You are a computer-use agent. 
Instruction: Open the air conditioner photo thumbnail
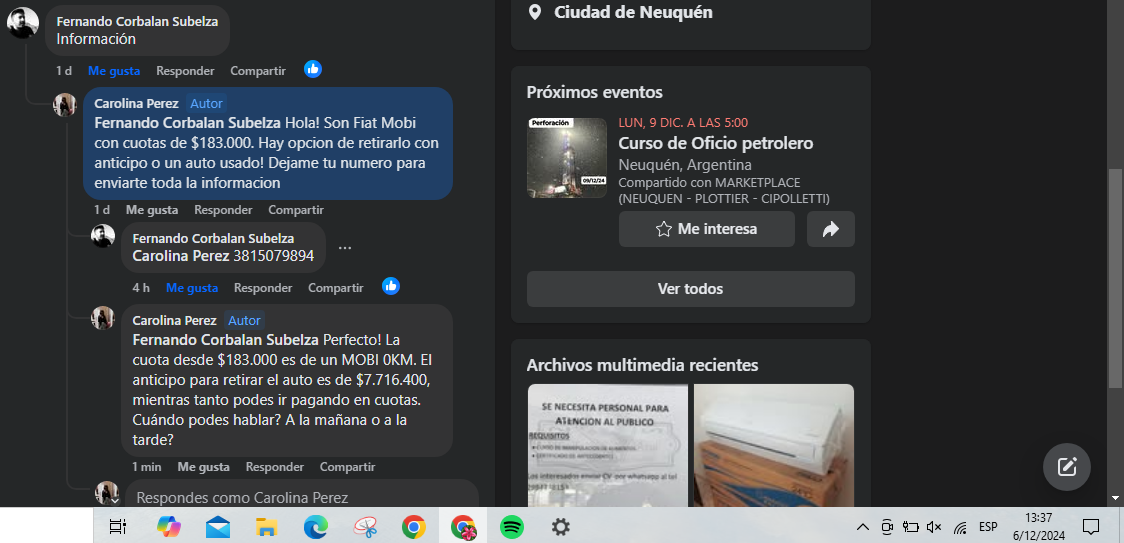click(x=774, y=445)
